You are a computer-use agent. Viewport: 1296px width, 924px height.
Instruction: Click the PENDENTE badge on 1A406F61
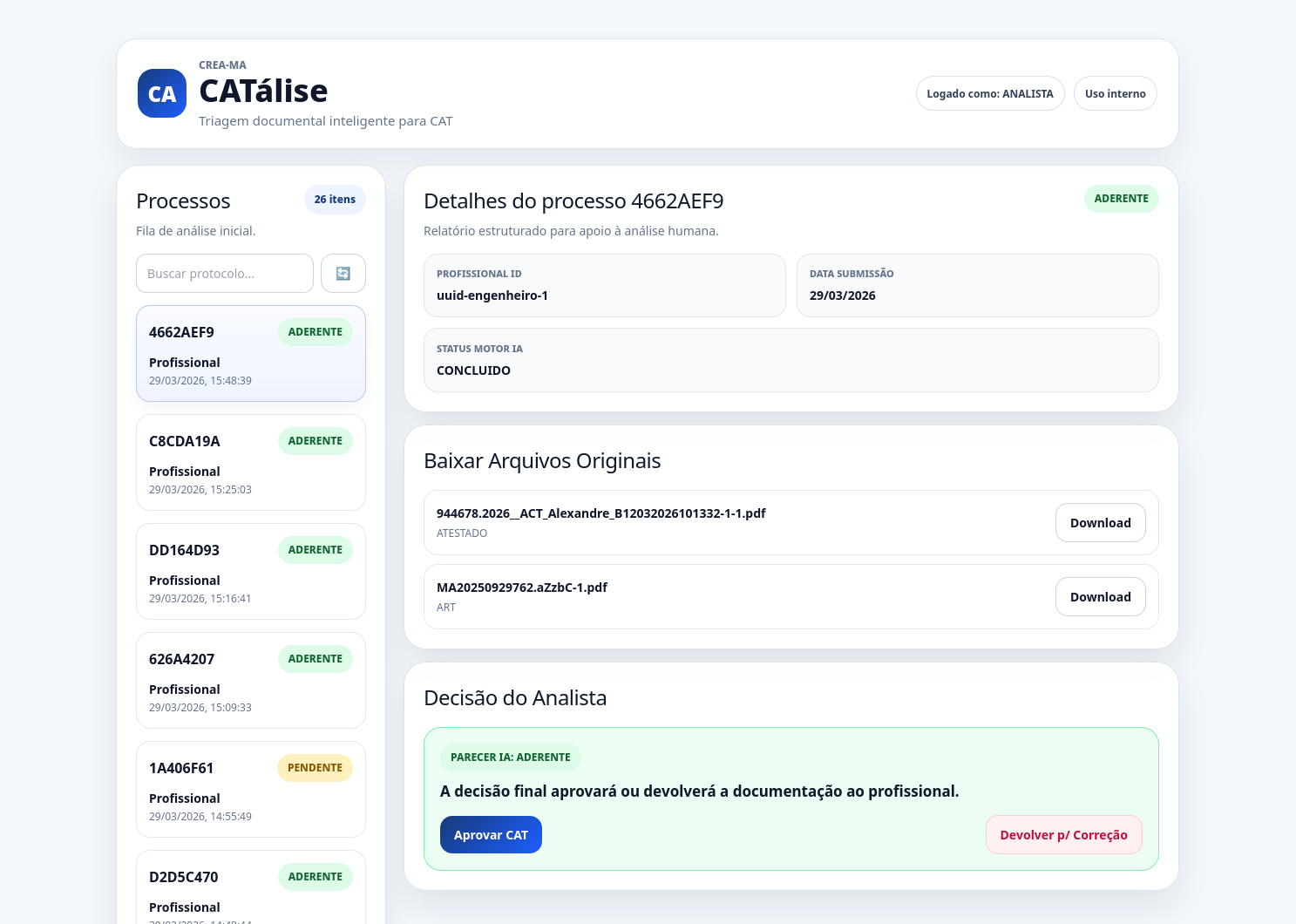tap(315, 768)
